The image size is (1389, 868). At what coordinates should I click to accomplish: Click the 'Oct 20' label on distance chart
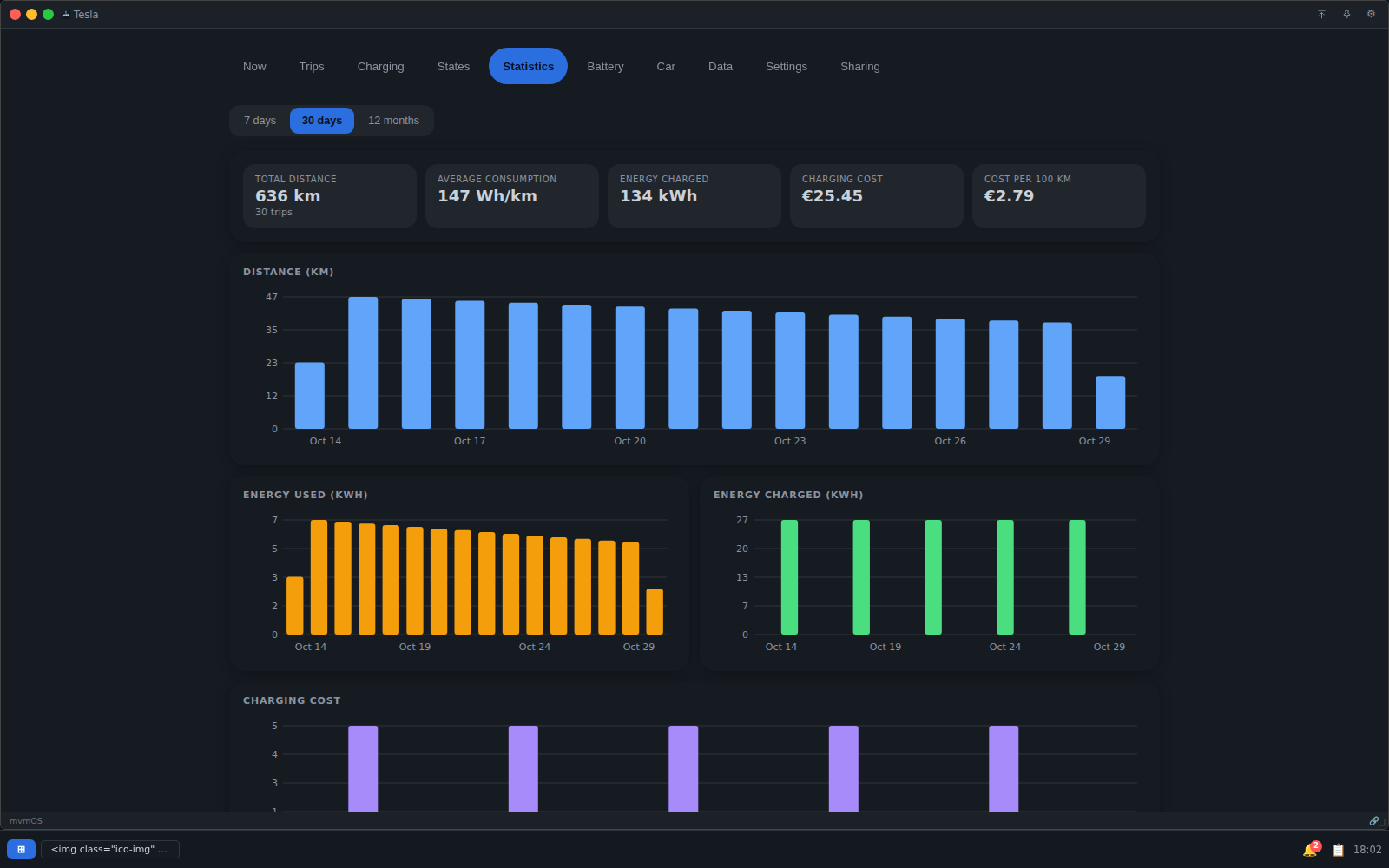pos(629,441)
